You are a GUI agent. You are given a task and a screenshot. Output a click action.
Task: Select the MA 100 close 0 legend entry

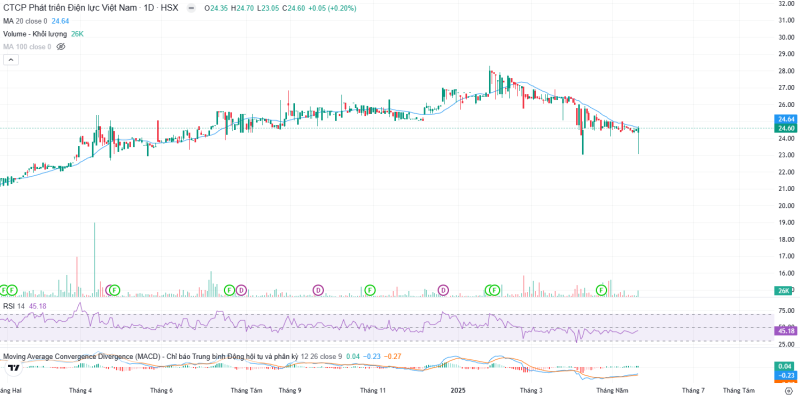coord(27,46)
